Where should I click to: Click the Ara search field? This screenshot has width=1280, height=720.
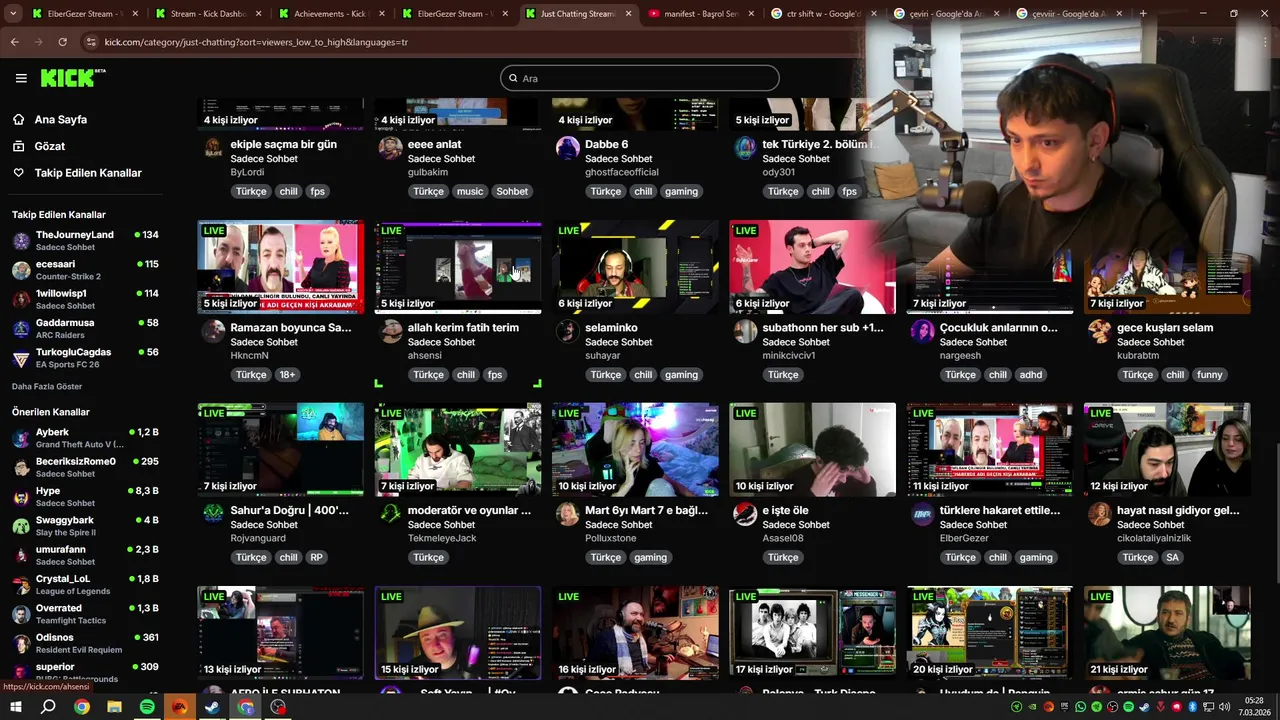pyautogui.click(x=640, y=78)
